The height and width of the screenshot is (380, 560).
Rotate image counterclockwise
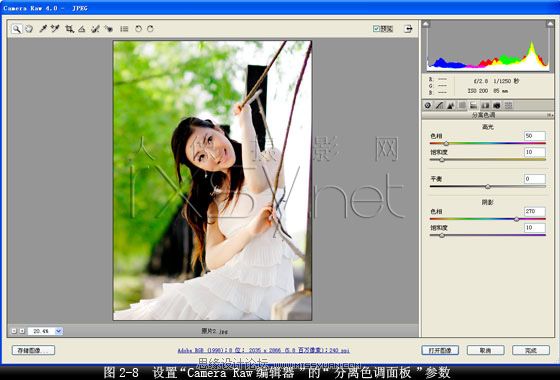click(138, 29)
